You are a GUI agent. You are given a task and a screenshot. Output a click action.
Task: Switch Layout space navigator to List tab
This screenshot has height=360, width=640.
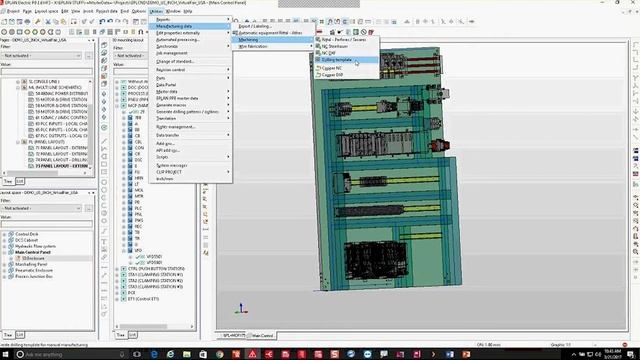20,335
